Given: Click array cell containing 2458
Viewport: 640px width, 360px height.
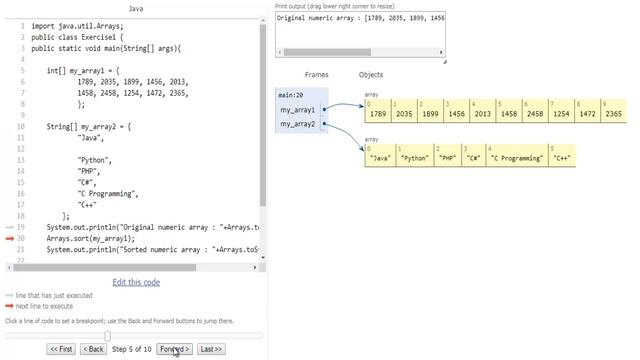Looking at the screenshot, I should click(x=535, y=111).
